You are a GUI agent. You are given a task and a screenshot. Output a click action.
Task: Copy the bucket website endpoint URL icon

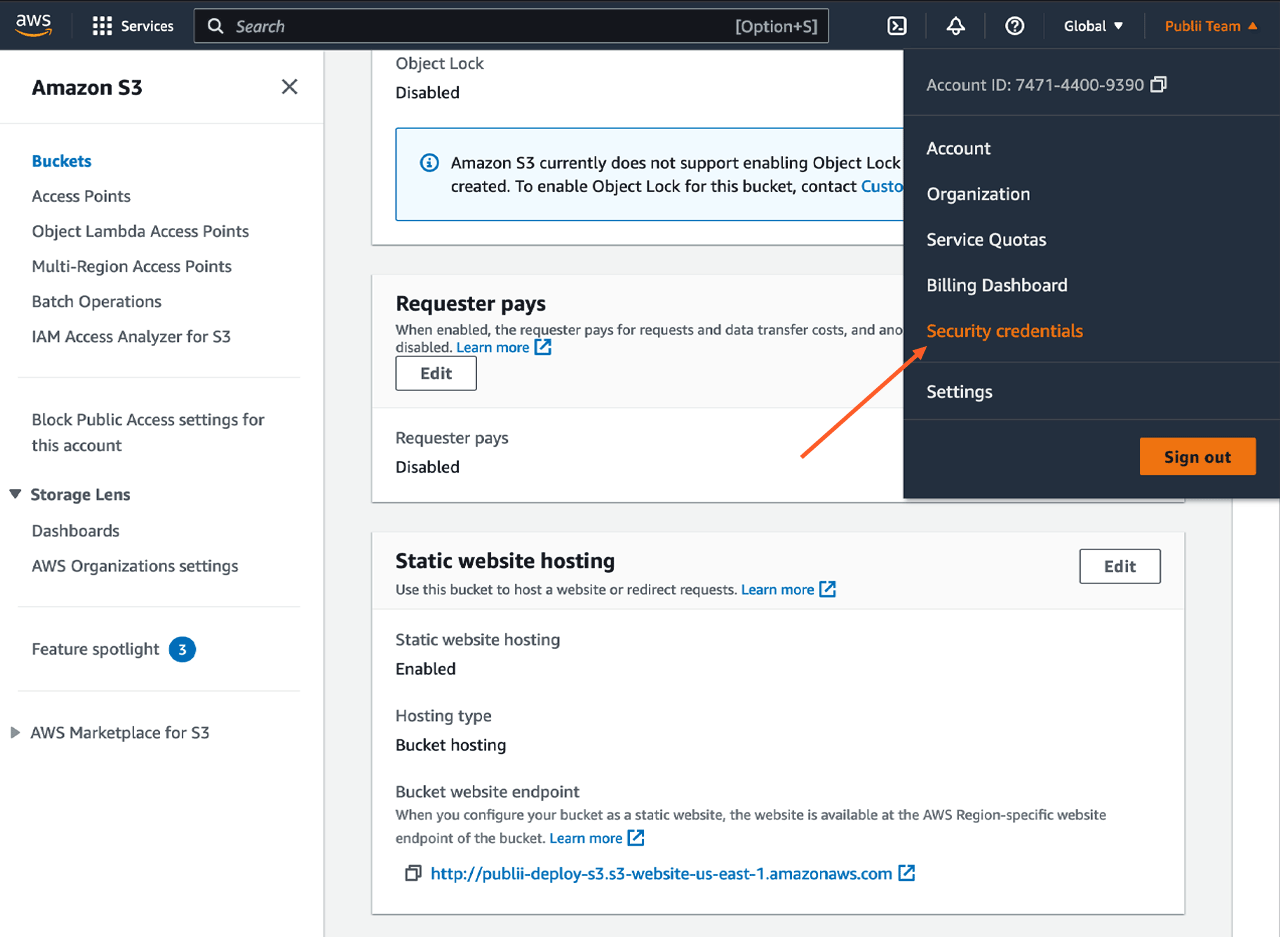click(x=413, y=873)
